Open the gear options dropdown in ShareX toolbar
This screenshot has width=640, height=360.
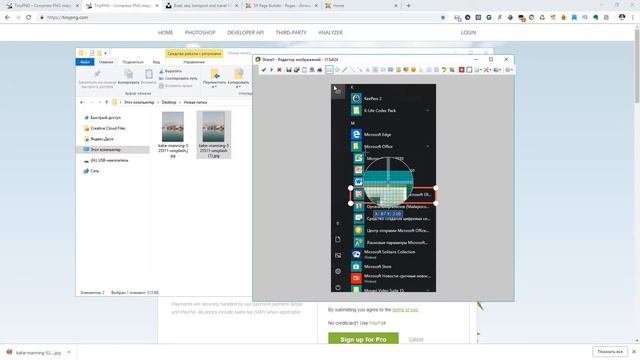pyautogui.click(x=509, y=70)
